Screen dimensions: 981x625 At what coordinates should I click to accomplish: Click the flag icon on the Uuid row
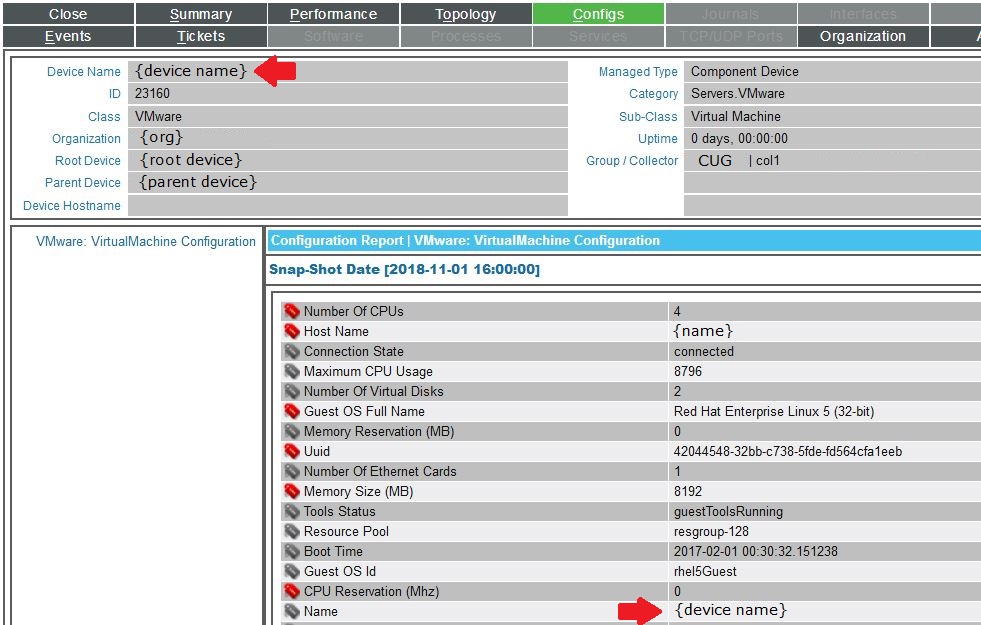click(x=291, y=451)
